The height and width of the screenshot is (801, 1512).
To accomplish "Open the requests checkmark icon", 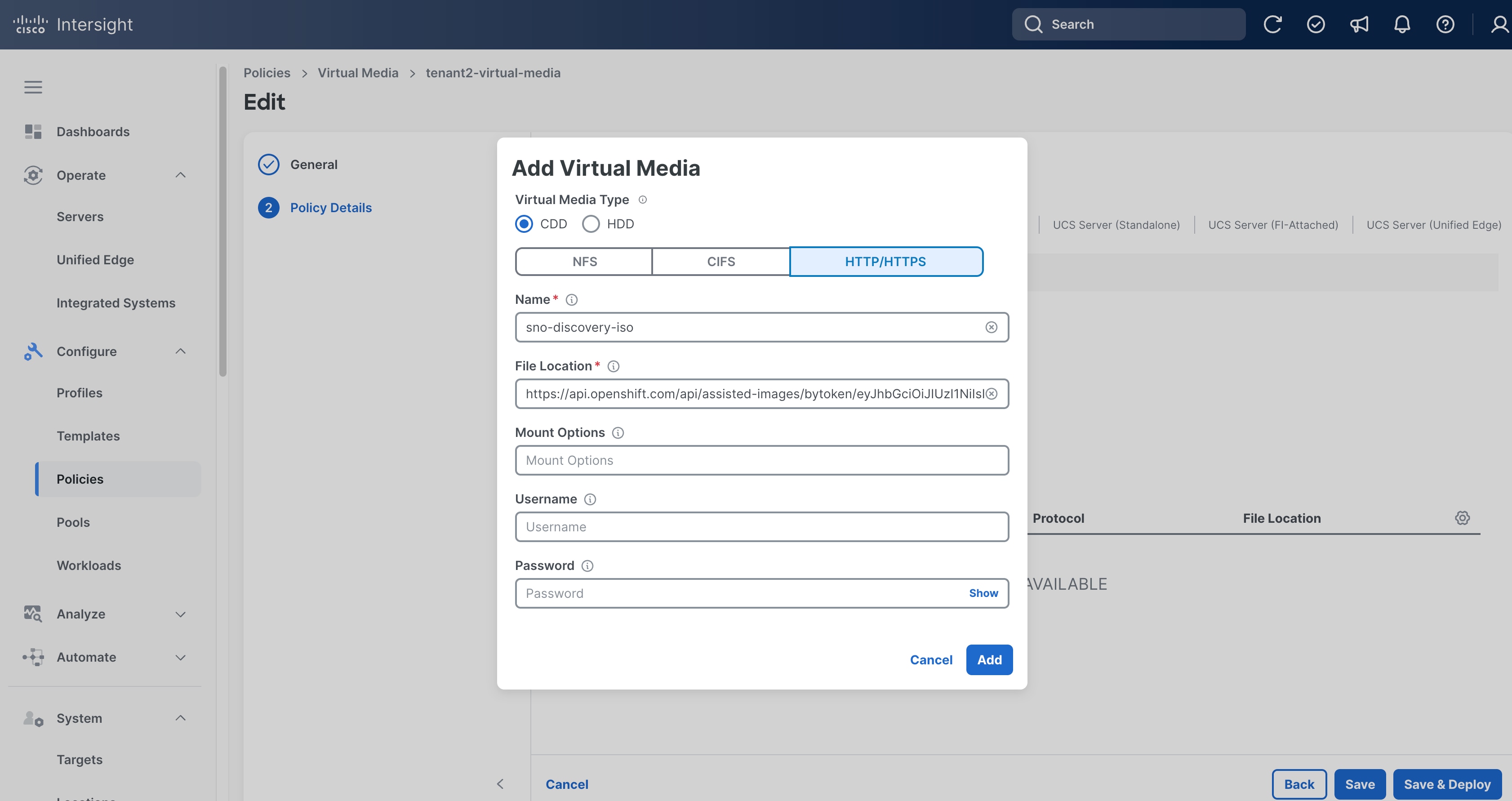I will coord(1316,24).
